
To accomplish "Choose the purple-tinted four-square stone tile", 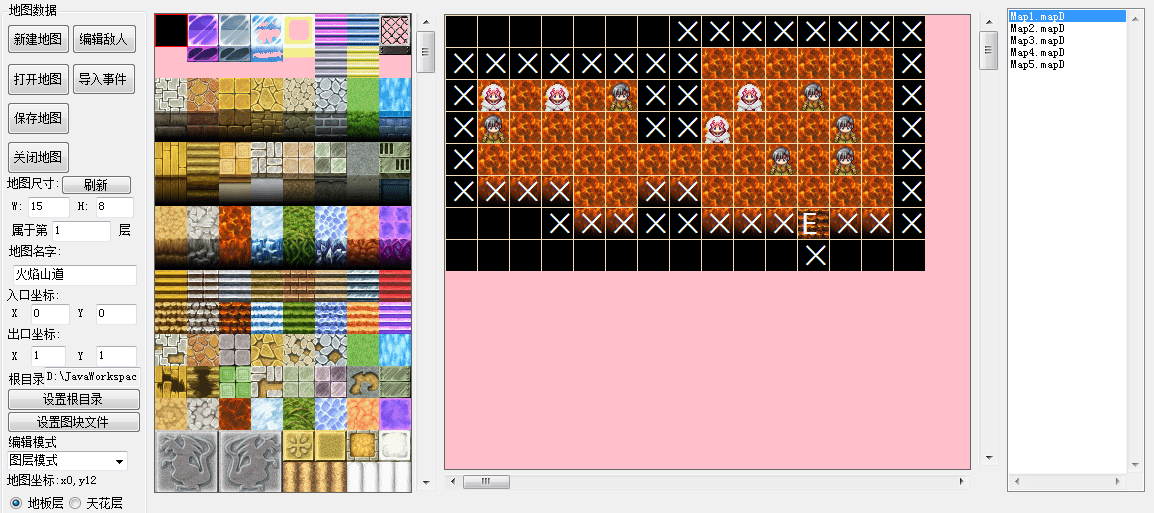I will pos(330,381).
